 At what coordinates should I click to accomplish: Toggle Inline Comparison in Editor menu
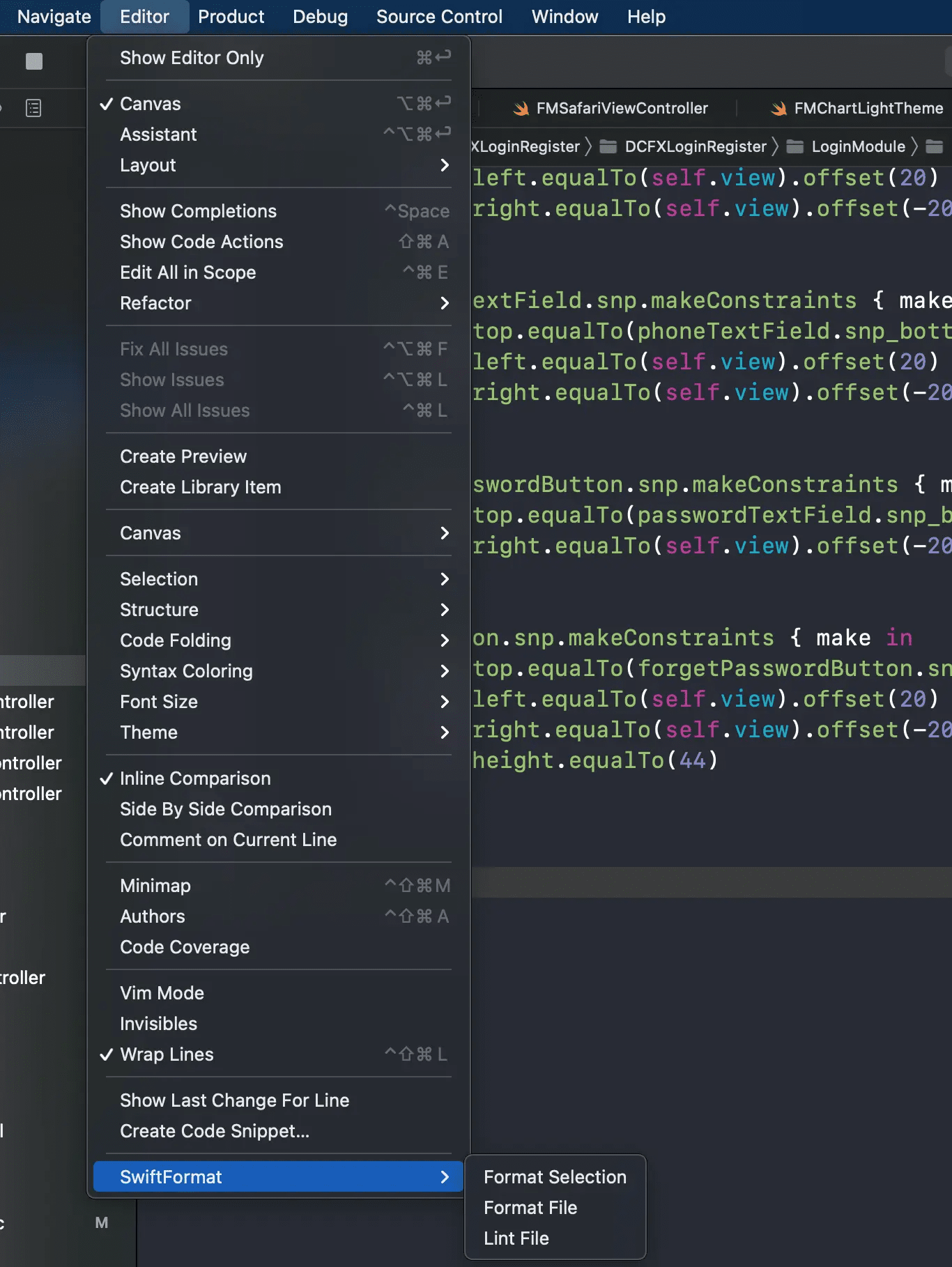[195, 778]
